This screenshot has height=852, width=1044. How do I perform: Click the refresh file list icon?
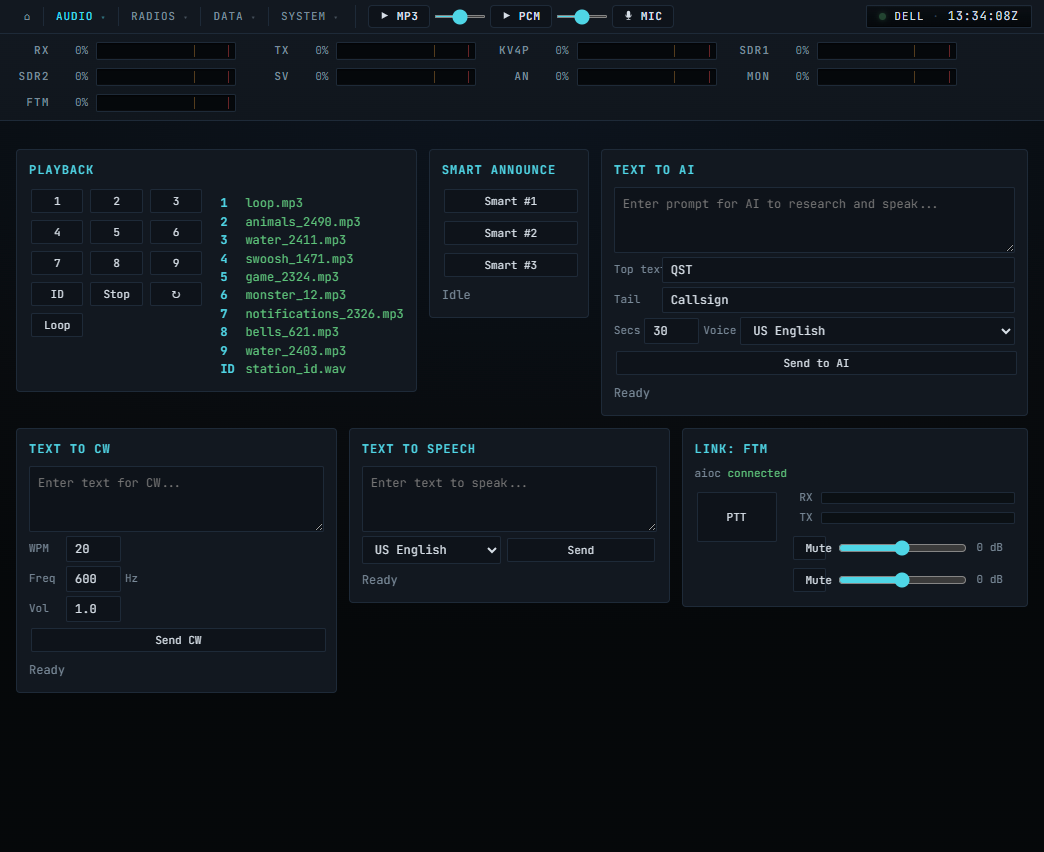click(x=176, y=294)
